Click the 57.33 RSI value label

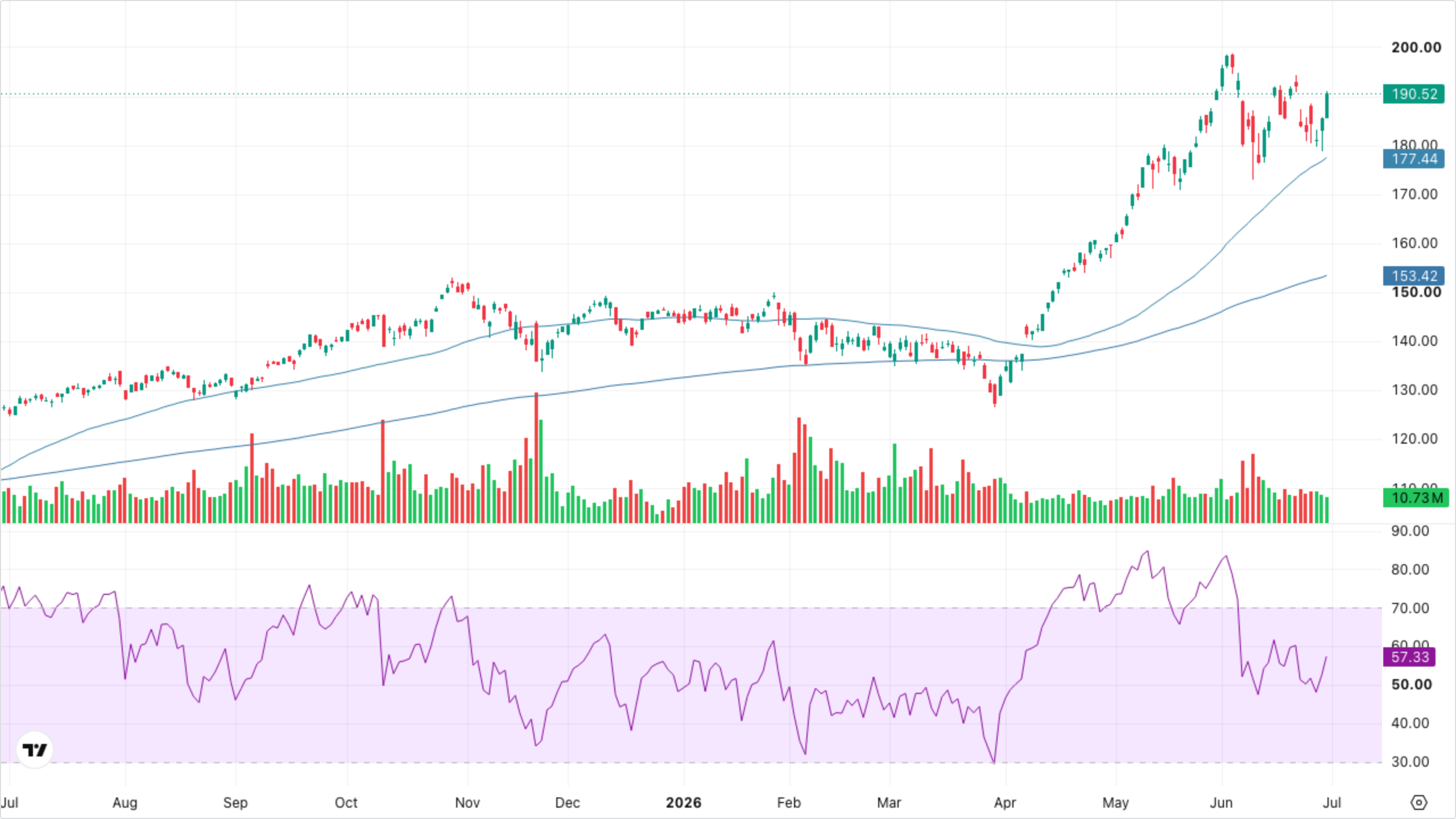1409,657
